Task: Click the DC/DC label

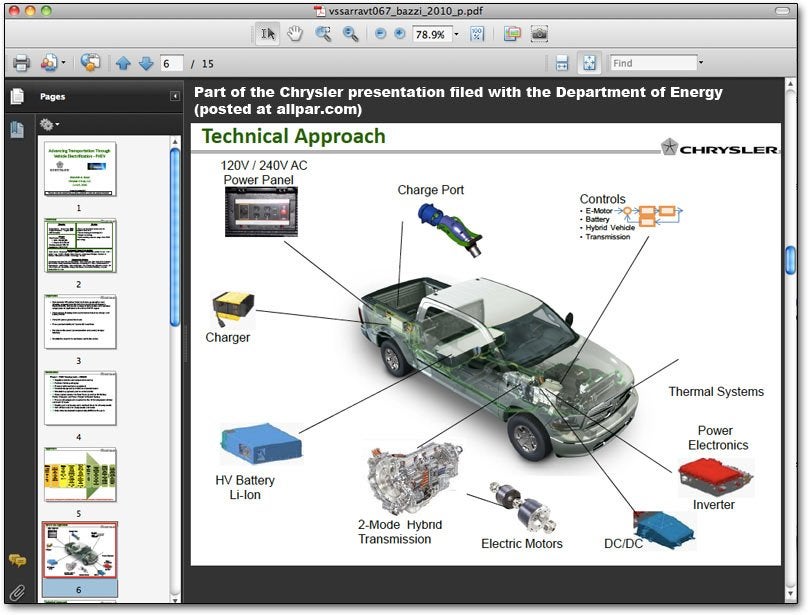Action: click(x=623, y=544)
